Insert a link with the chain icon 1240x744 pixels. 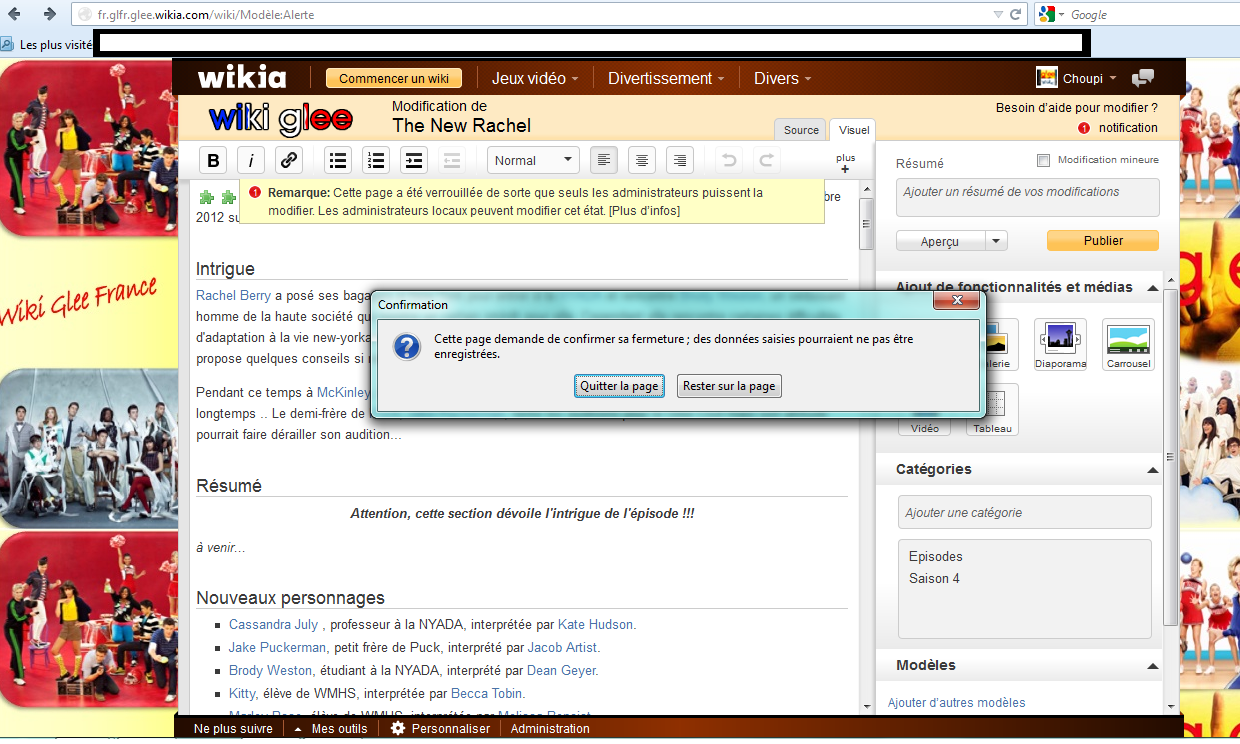click(x=289, y=160)
